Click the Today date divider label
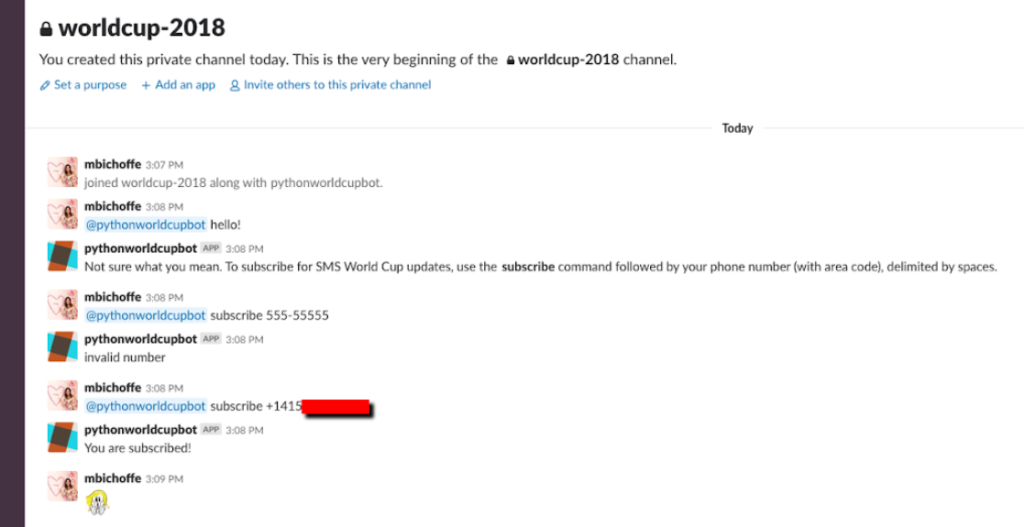 (737, 128)
